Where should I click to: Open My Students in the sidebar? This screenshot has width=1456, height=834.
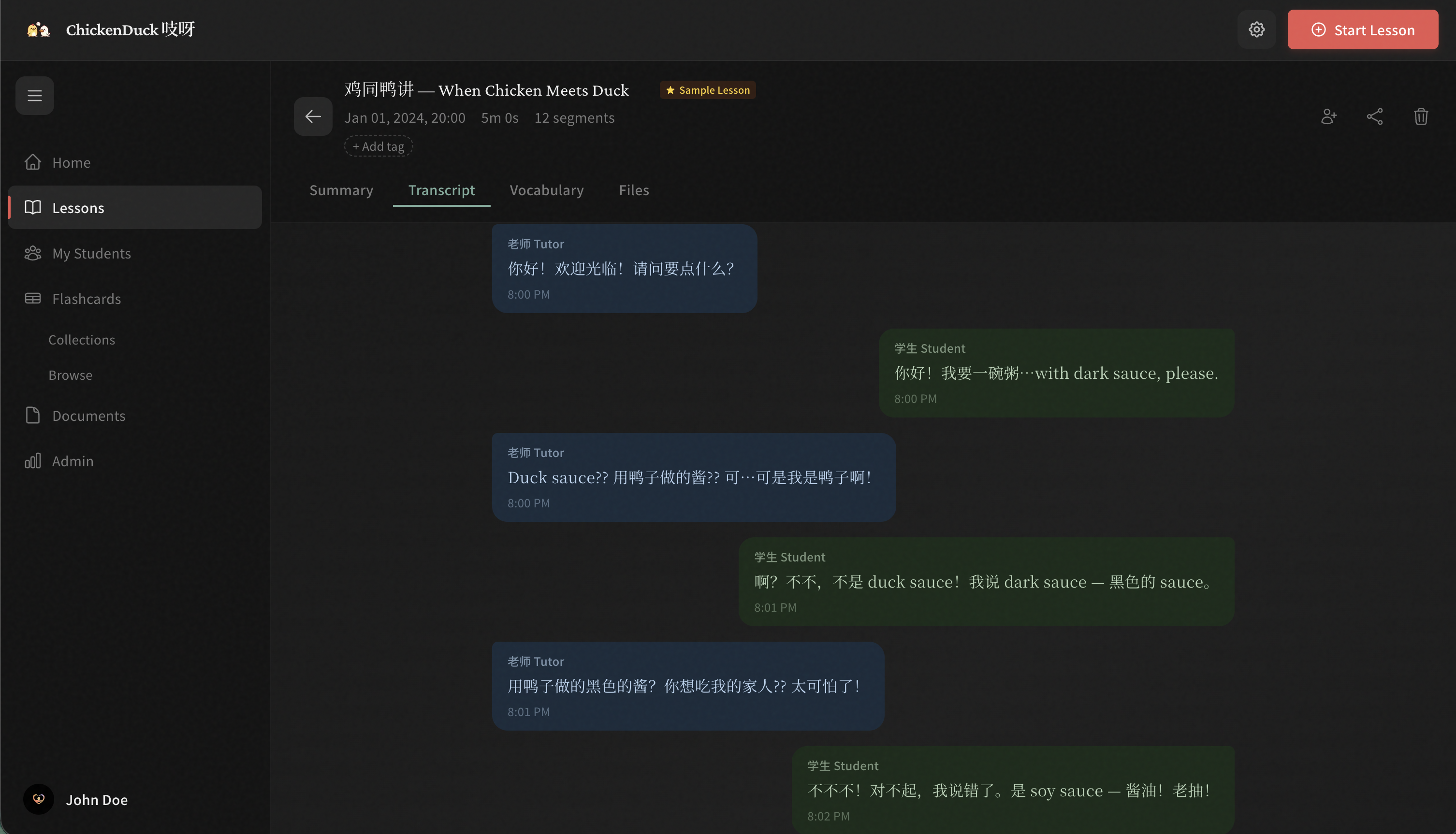[x=91, y=253]
